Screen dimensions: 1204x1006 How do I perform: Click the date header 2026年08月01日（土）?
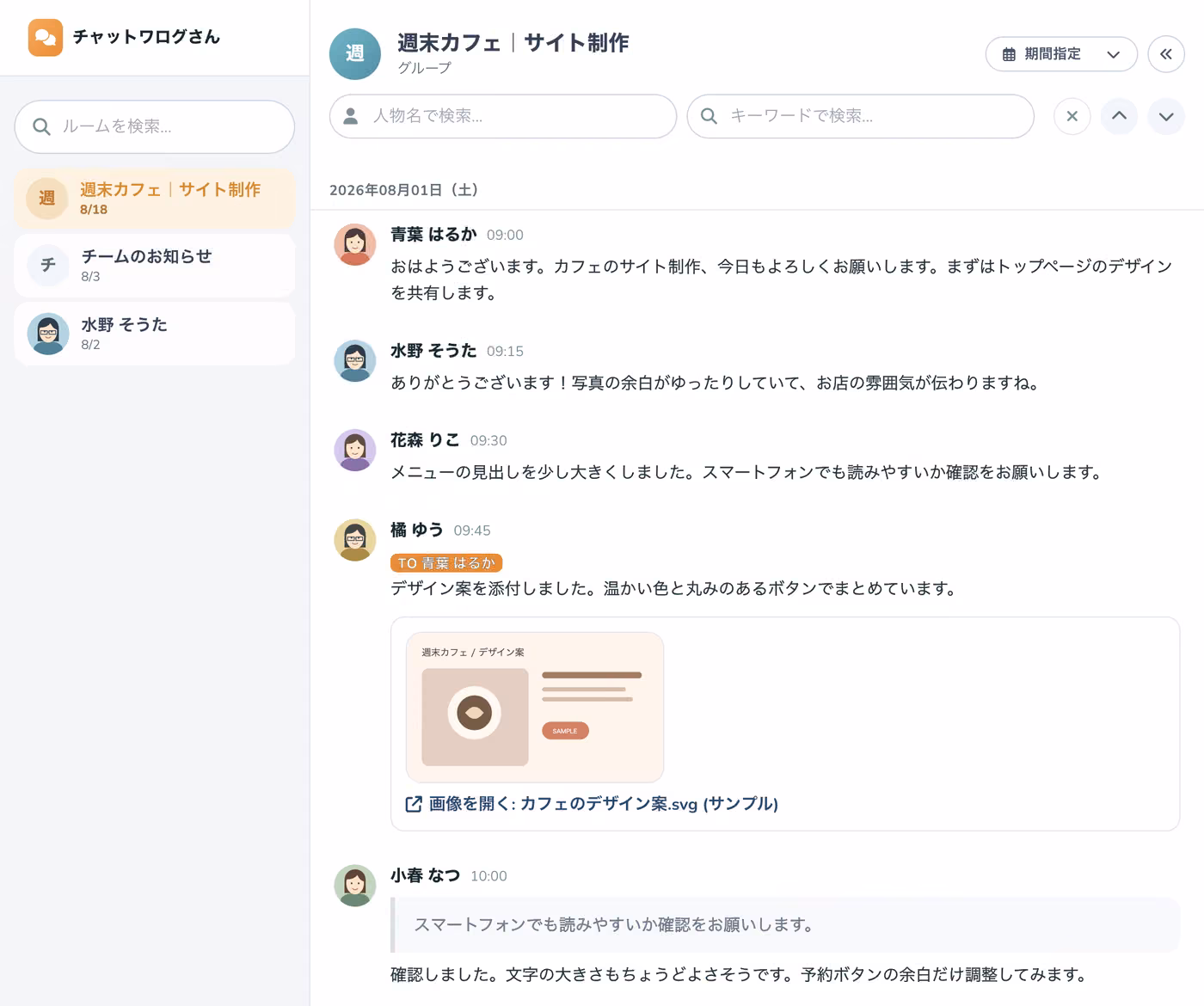tap(404, 190)
